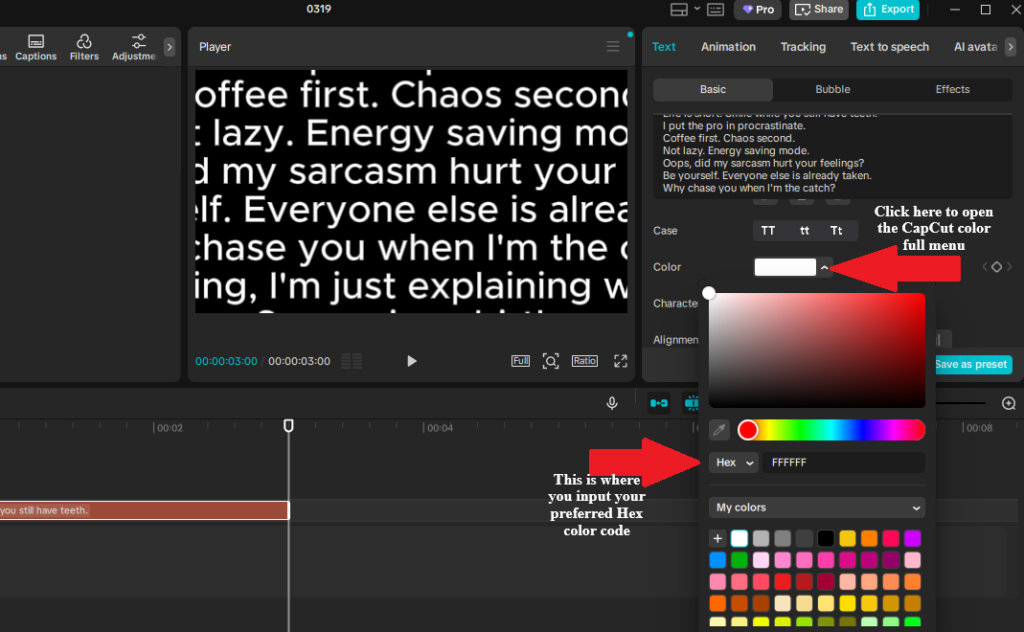Click the eyedropper color picker tool
Viewport: 1024px width, 632px height.
pyautogui.click(x=718, y=430)
